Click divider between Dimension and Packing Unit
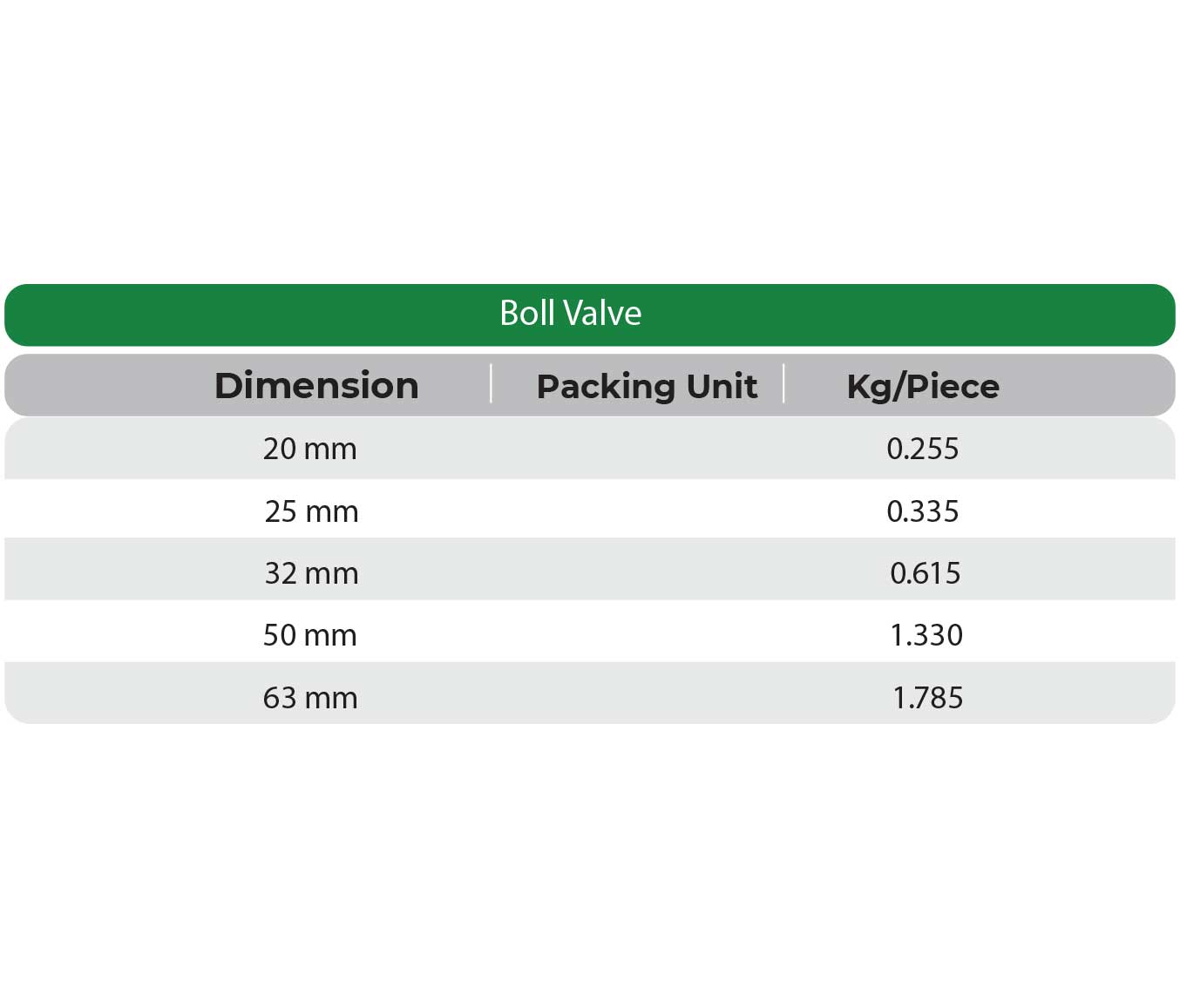 (x=492, y=384)
